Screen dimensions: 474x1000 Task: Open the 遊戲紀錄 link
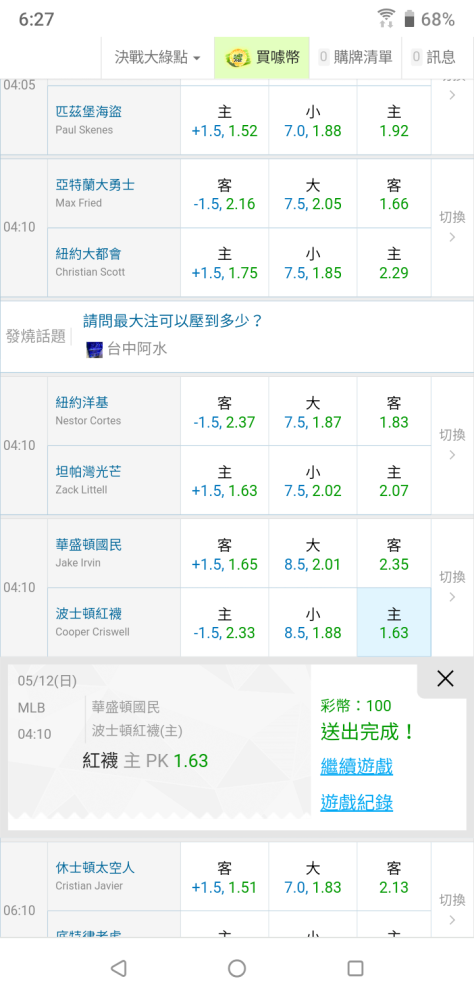coord(357,802)
